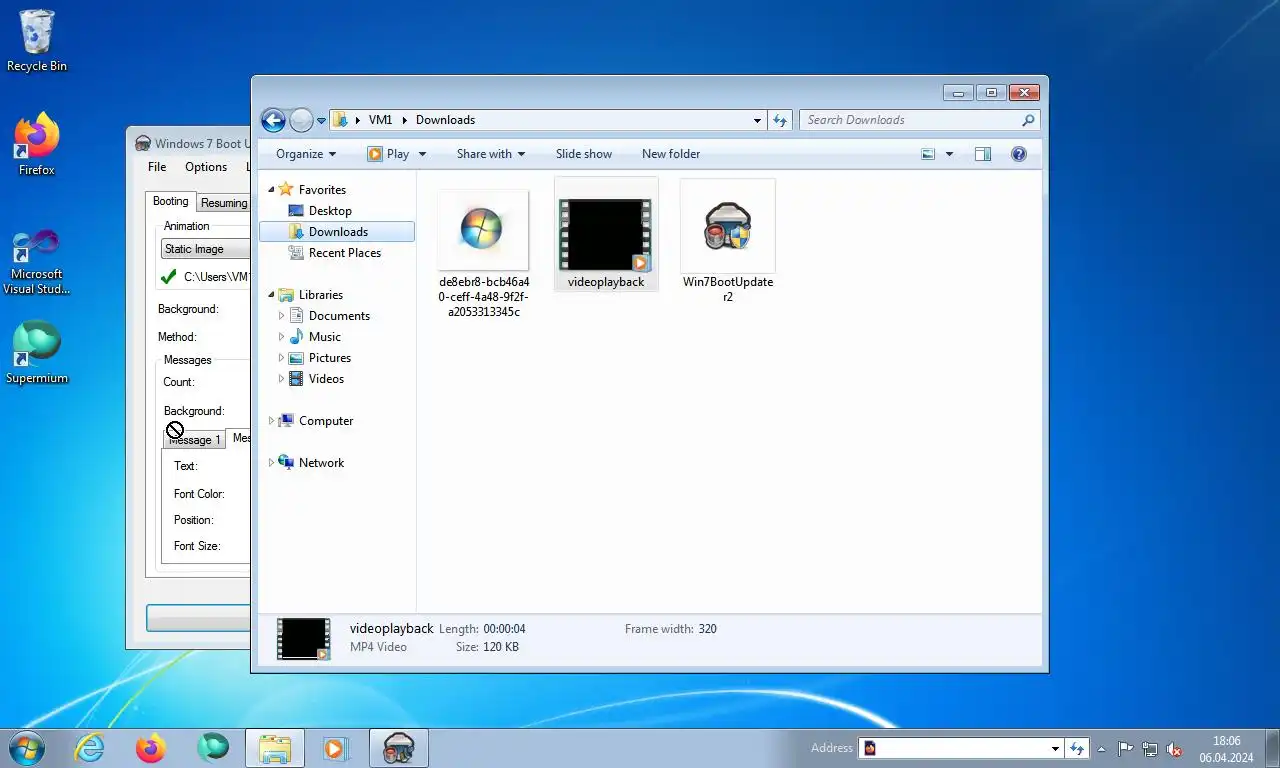Select the videoplayback video file

coord(606,236)
